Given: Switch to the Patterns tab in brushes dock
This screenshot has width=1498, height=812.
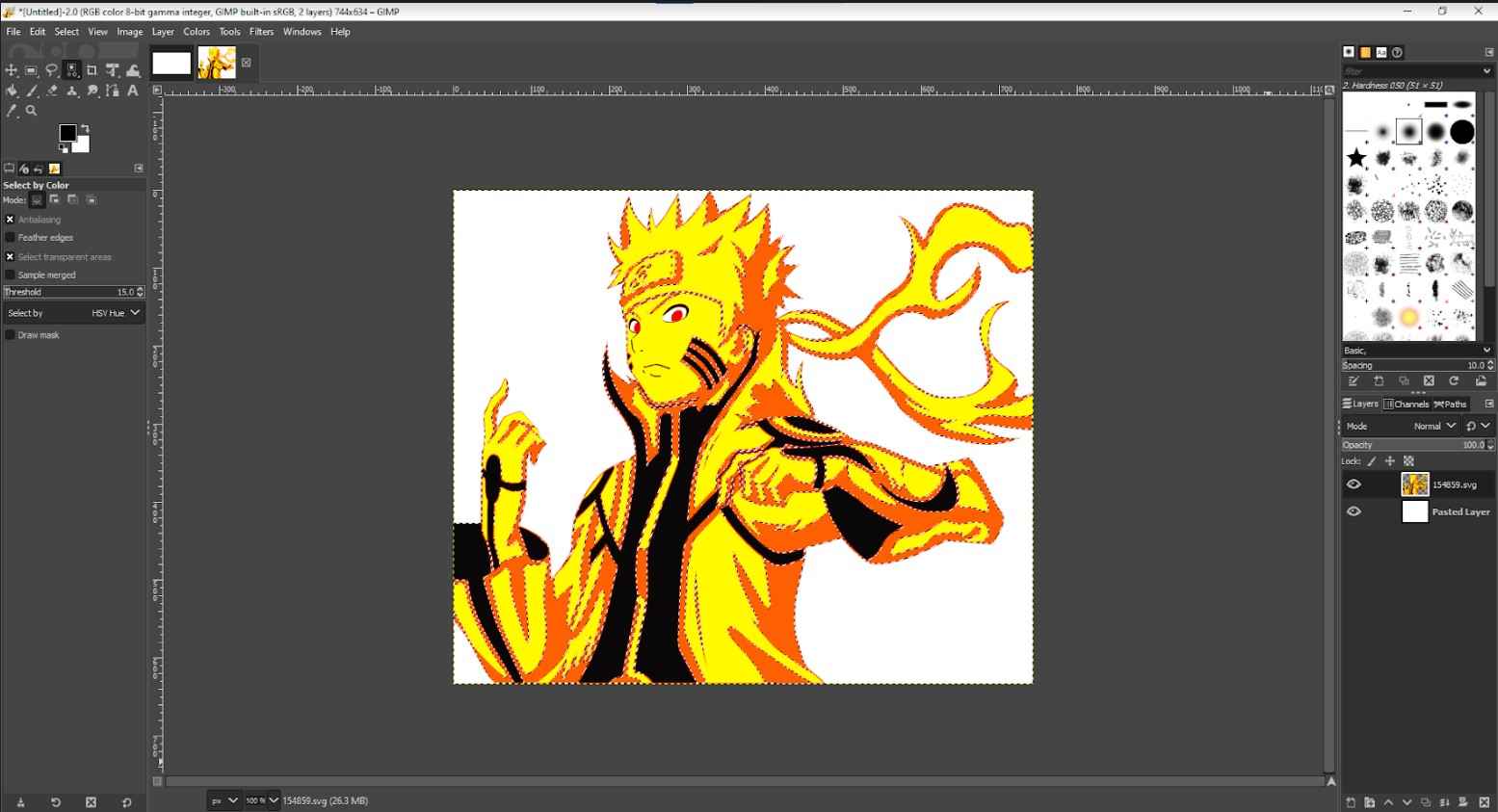Looking at the screenshot, I should [x=1365, y=53].
